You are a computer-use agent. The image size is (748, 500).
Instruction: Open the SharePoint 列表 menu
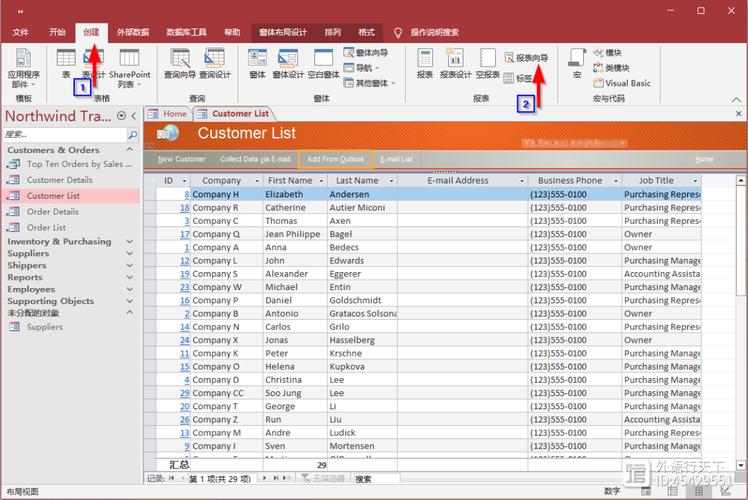point(129,68)
